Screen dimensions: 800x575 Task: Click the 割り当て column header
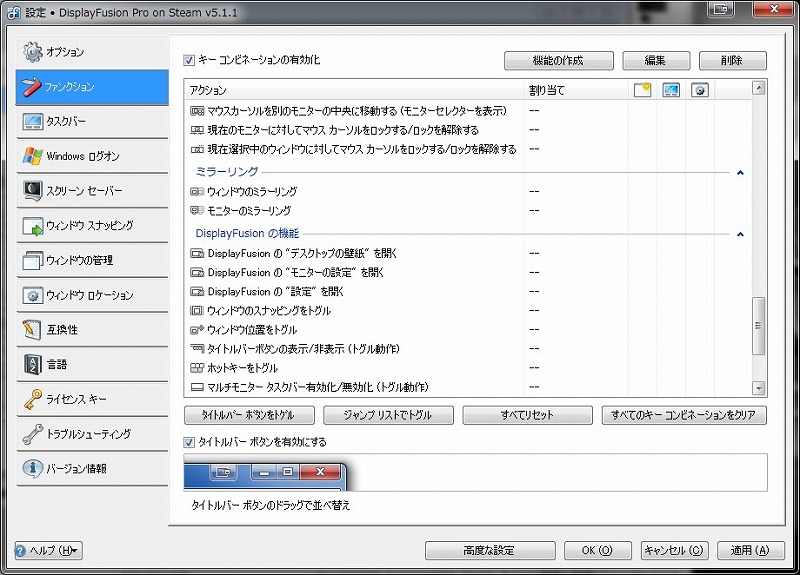pos(577,90)
